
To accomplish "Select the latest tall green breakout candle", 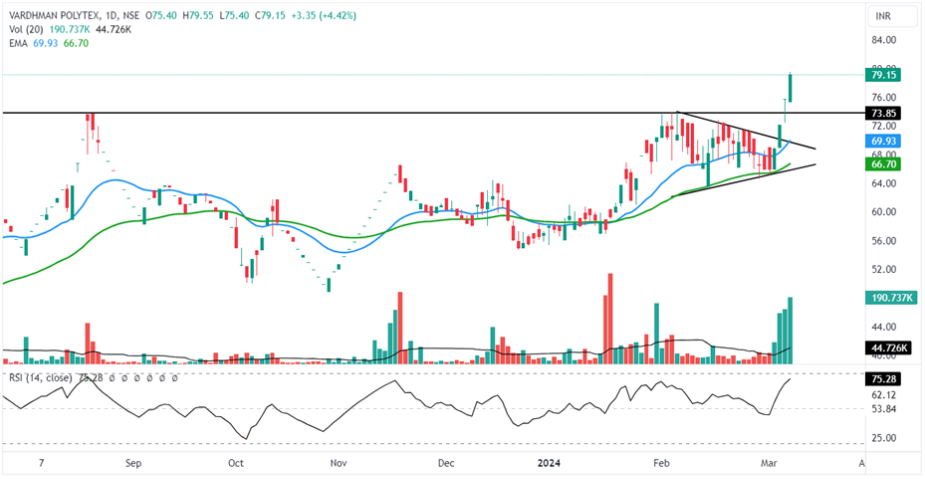I will pyautogui.click(x=791, y=88).
